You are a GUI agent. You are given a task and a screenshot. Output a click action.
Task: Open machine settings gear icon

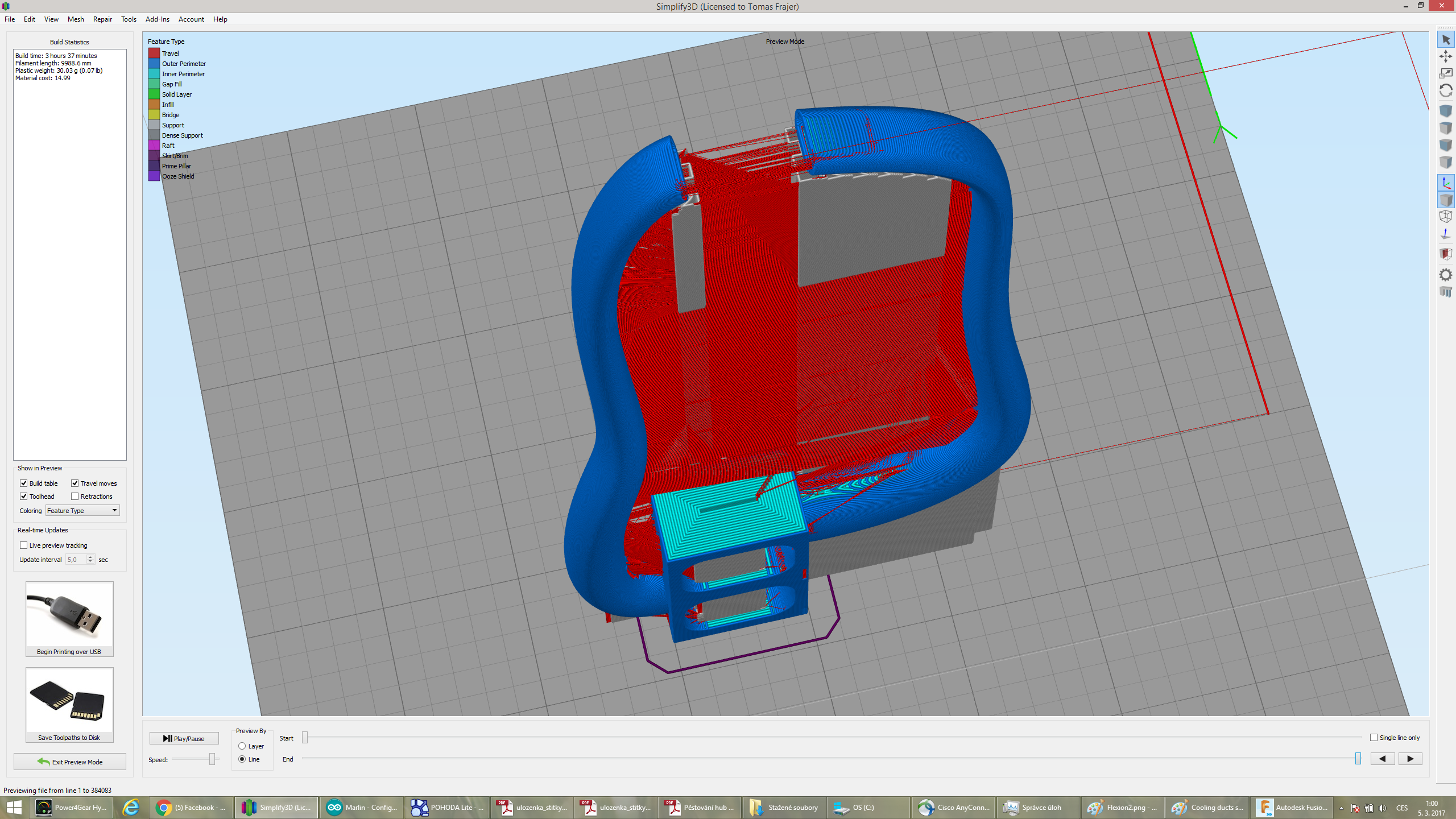pyautogui.click(x=1445, y=275)
